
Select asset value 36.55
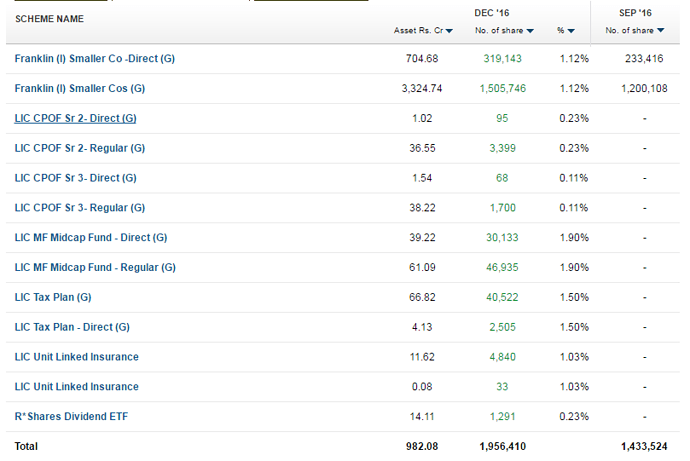click(422, 148)
